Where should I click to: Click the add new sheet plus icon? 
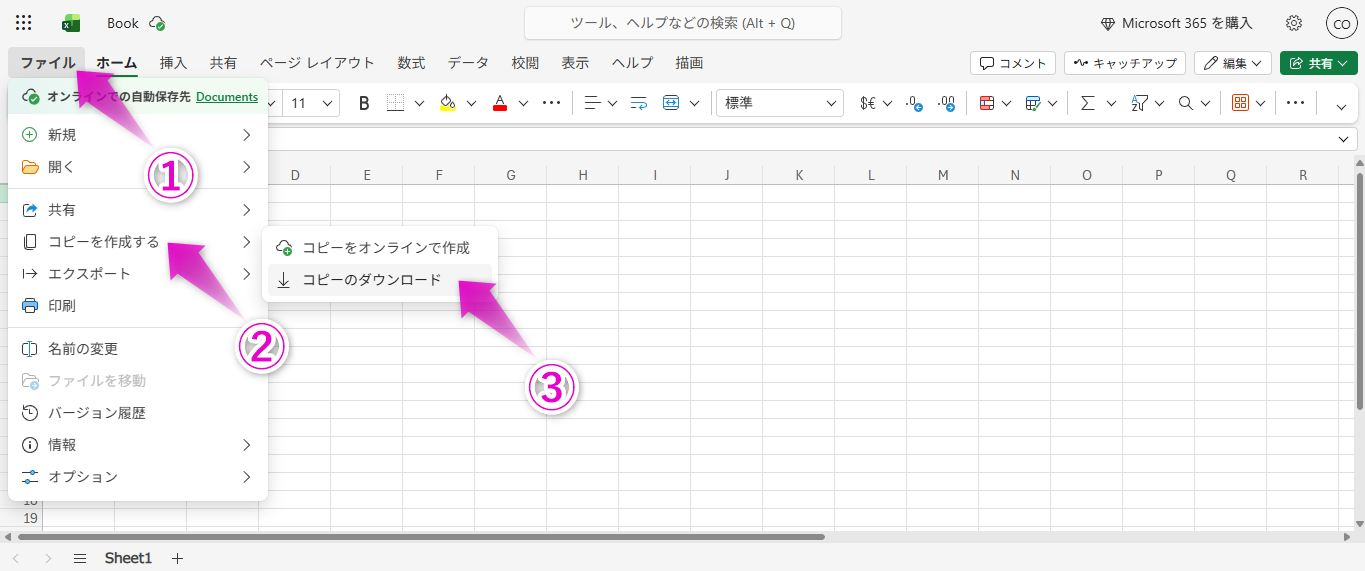[178, 558]
